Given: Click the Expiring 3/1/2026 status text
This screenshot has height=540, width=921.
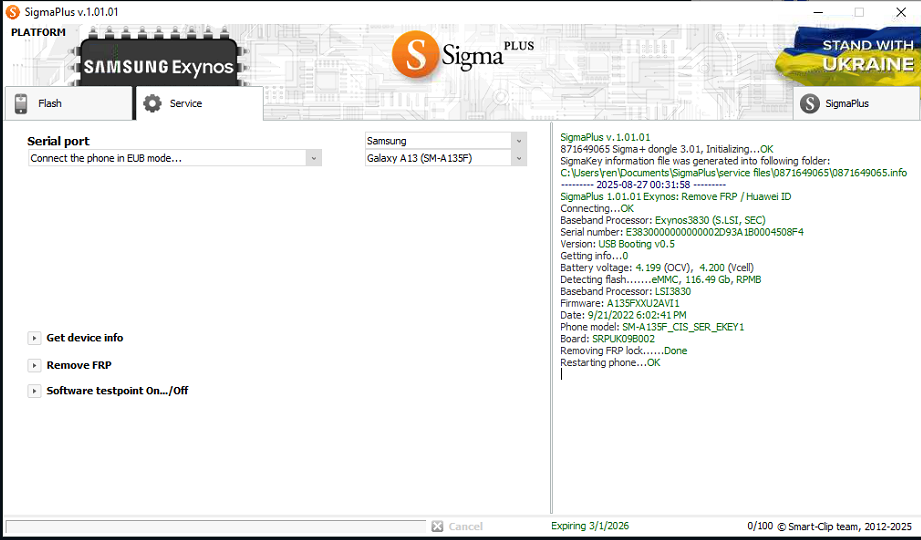Looking at the screenshot, I should 590,526.
